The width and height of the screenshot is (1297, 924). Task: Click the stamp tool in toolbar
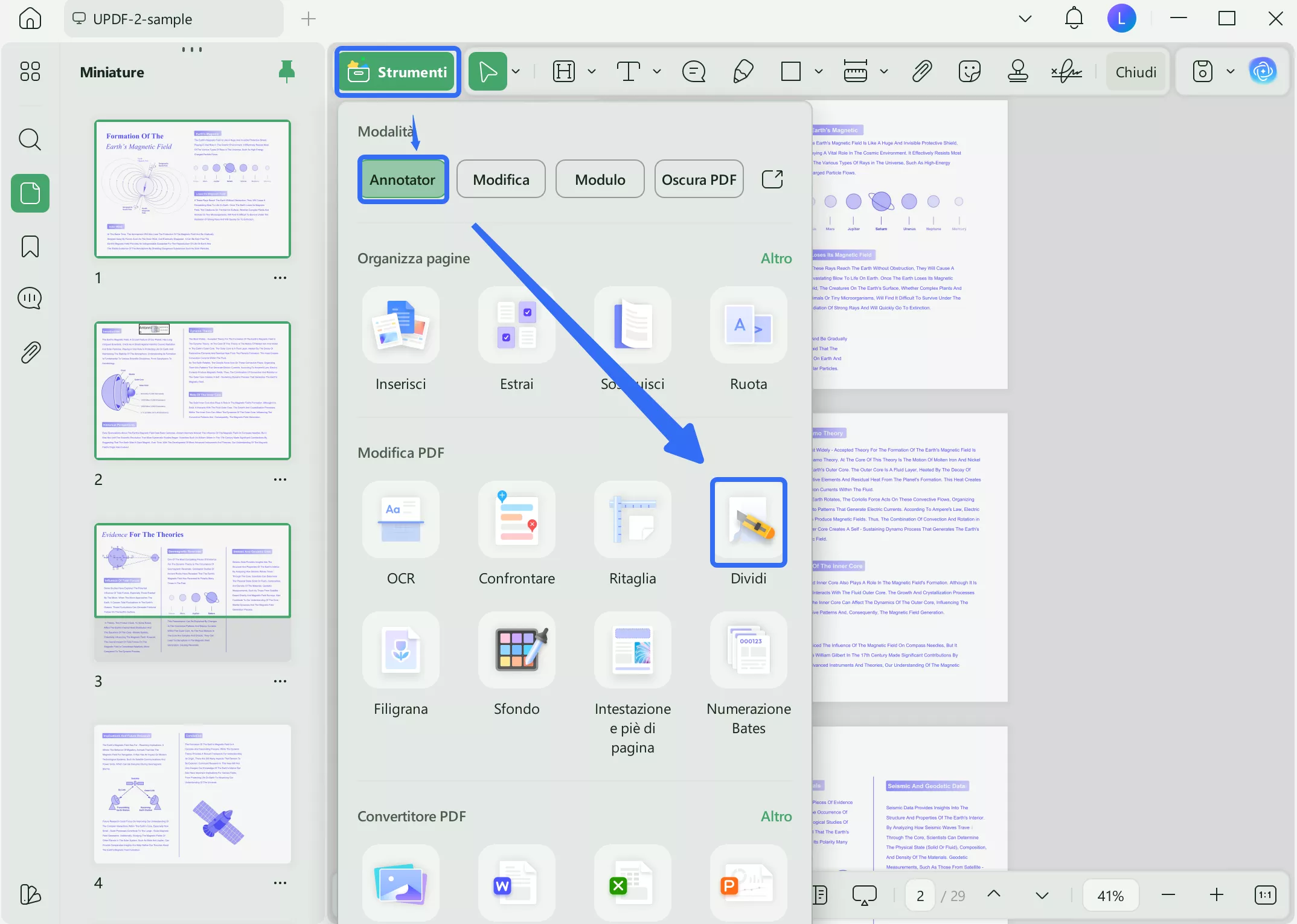tap(1017, 72)
